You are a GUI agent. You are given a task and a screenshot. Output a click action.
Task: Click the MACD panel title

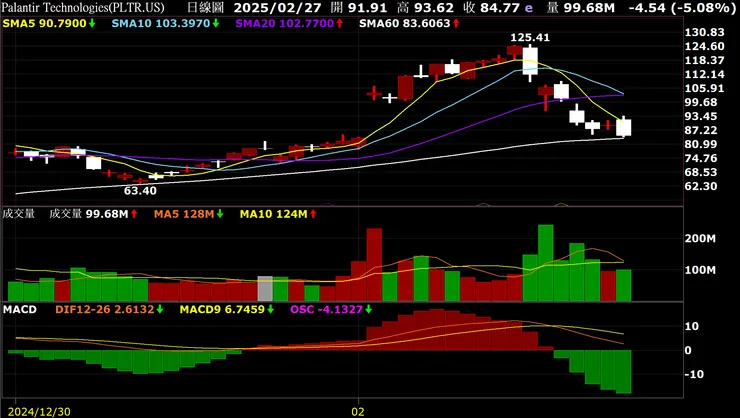[x=20, y=309]
